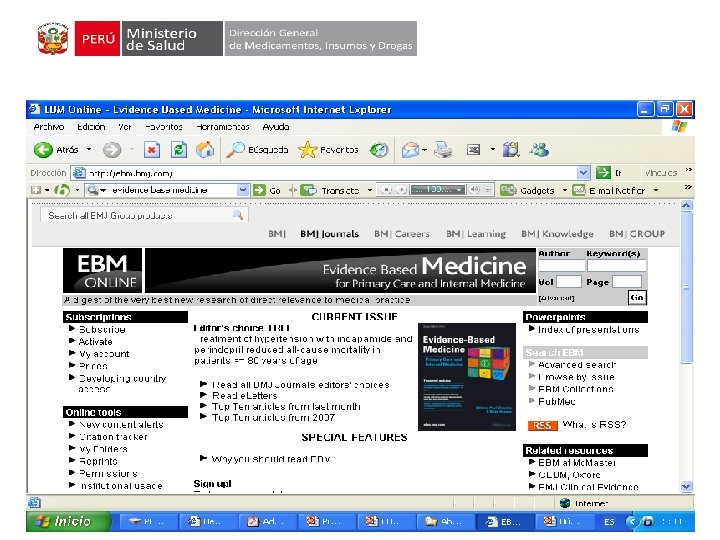The image size is (720, 540).
Task: Open BMJ Journals navigation link
Action: [x=329, y=234]
